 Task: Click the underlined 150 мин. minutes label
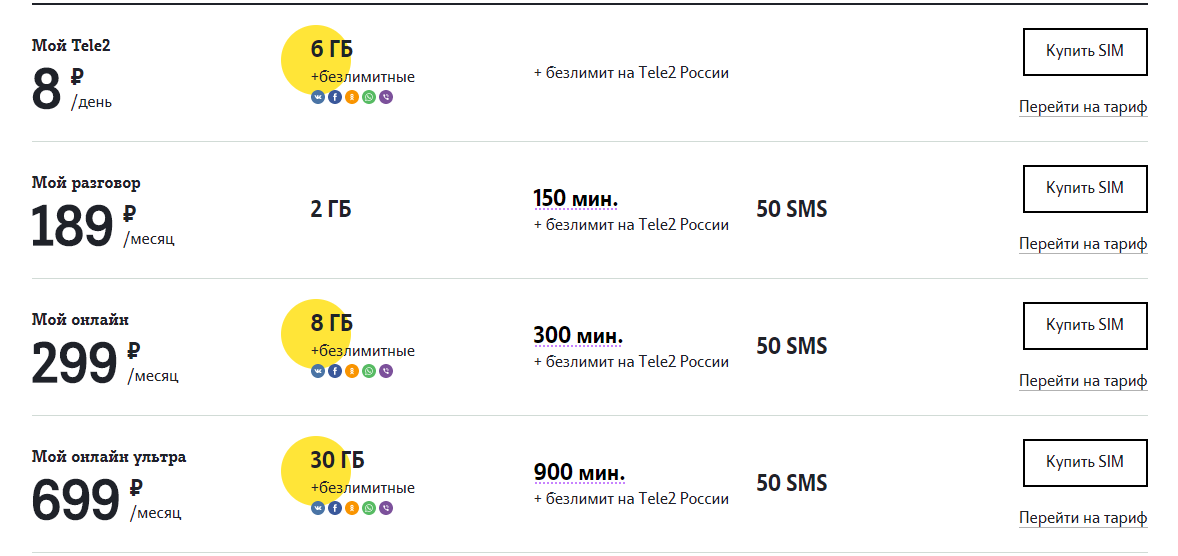575,199
